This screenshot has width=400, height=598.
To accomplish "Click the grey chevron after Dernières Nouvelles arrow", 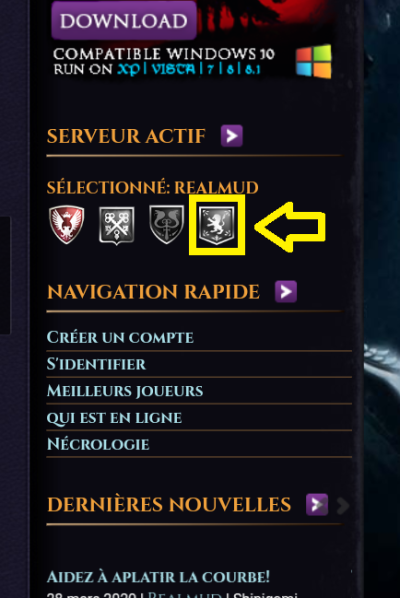I will click(x=343, y=505).
